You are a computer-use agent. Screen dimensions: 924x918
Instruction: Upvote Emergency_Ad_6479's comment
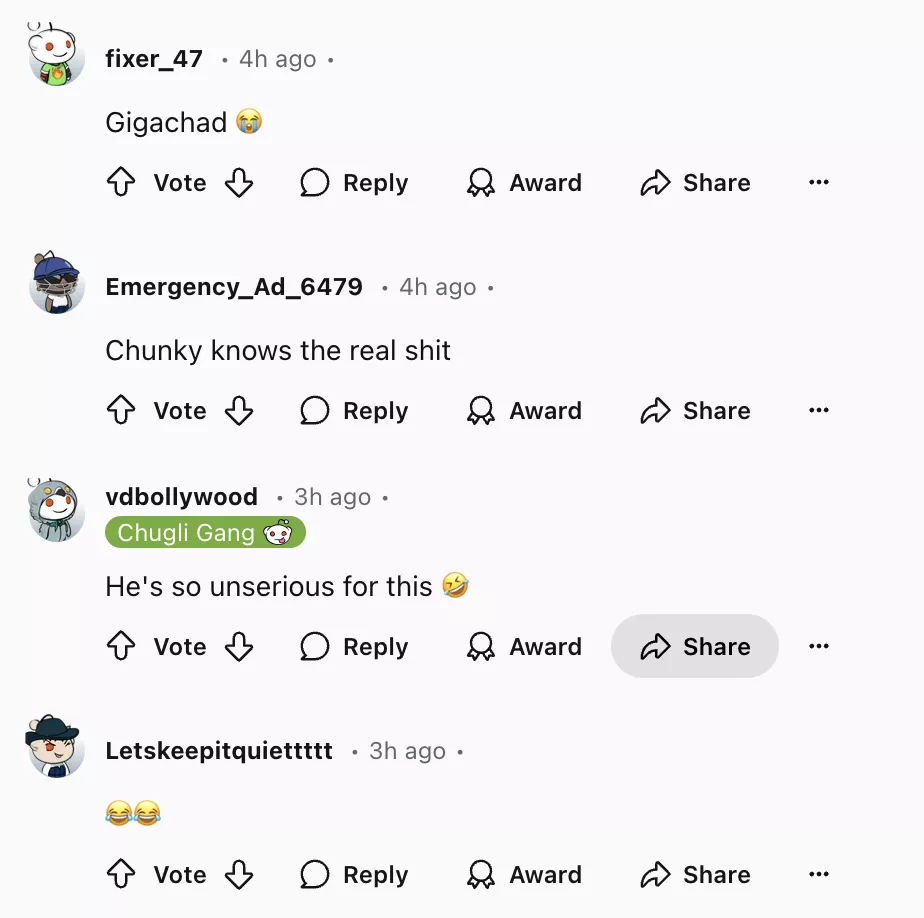pos(121,410)
